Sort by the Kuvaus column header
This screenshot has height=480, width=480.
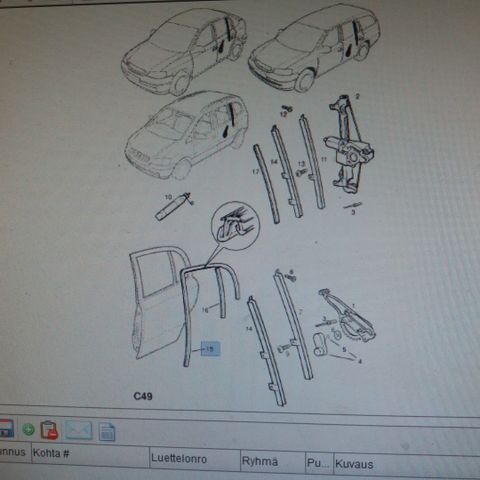[x=407, y=465]
